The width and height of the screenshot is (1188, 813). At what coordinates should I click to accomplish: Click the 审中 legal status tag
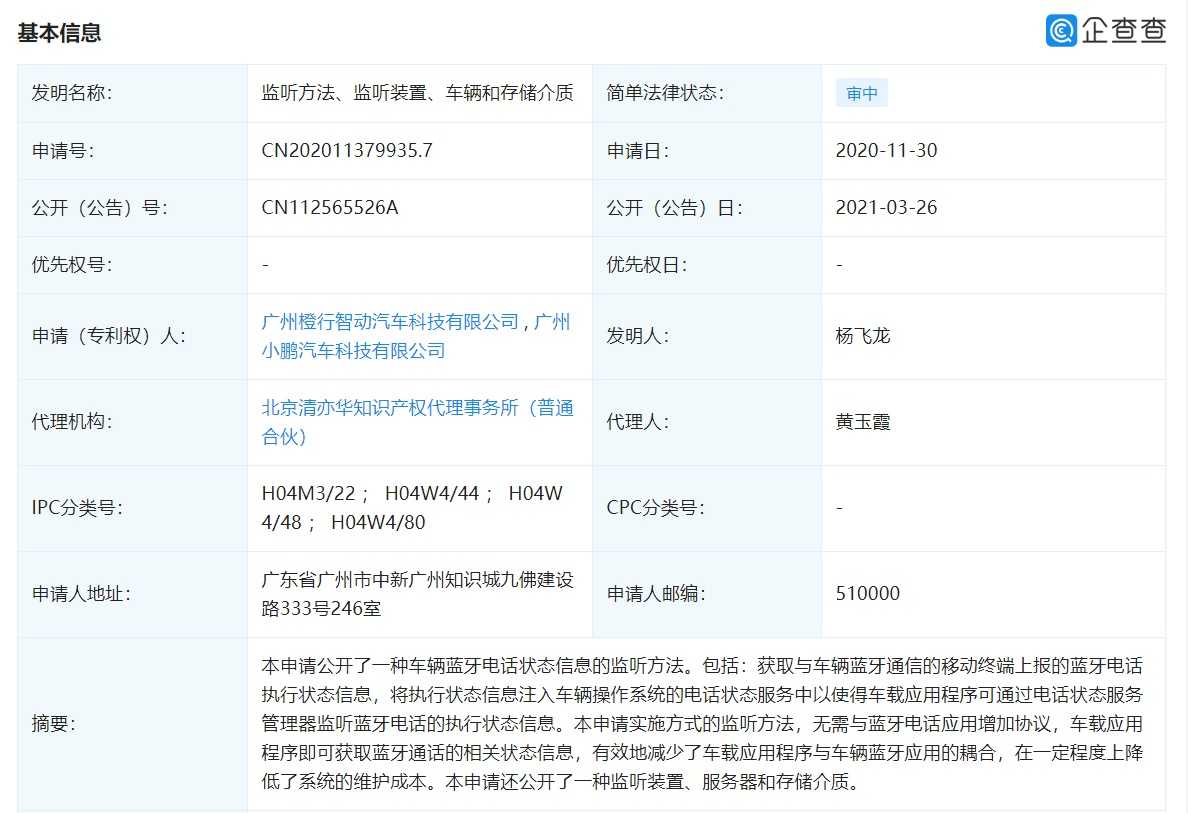(861, 93)
